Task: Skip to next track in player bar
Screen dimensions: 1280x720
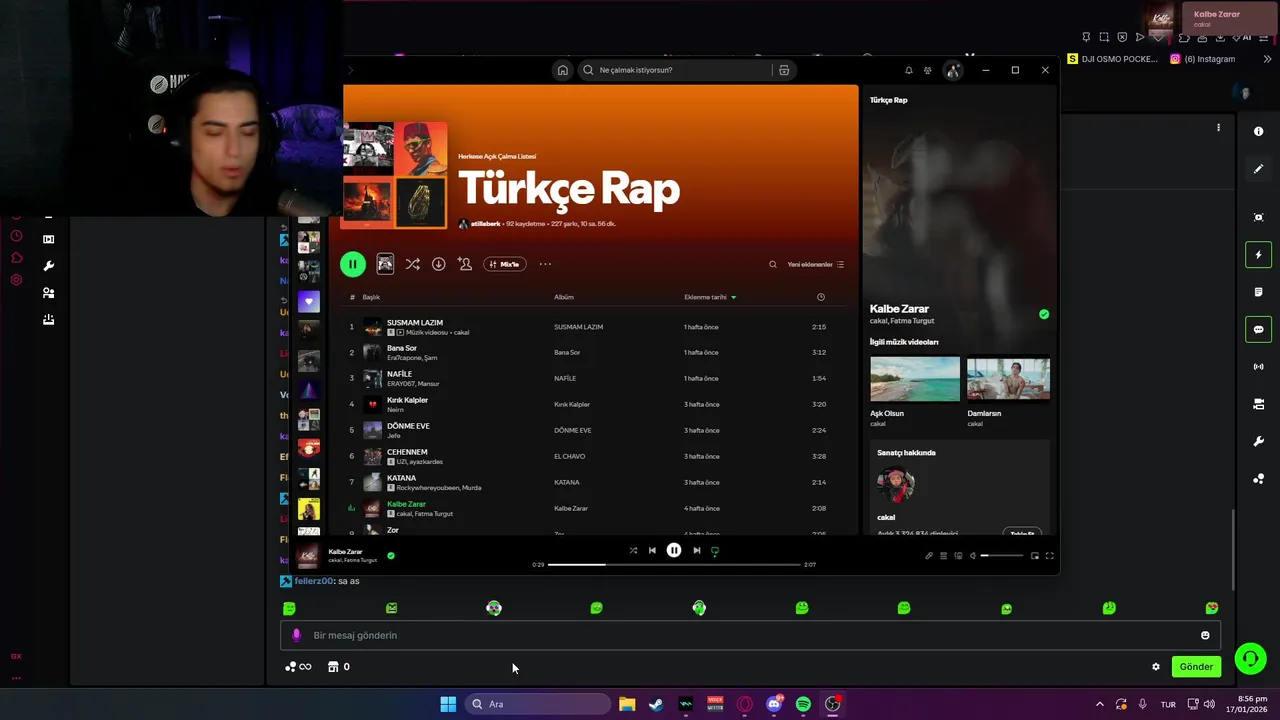Action: (x=697, y=550)
